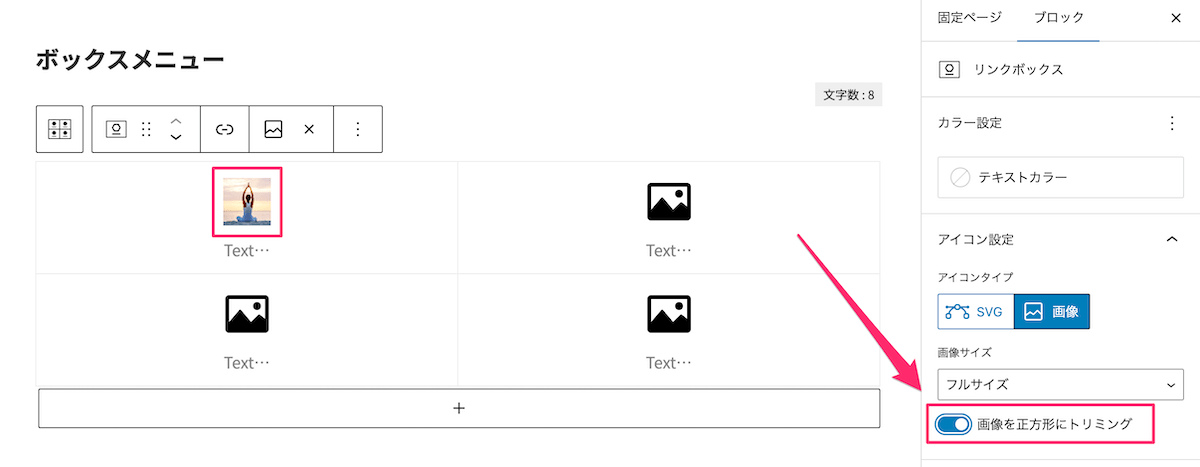
Task: Click the Link Box block type icon
Action: point(117,129)
